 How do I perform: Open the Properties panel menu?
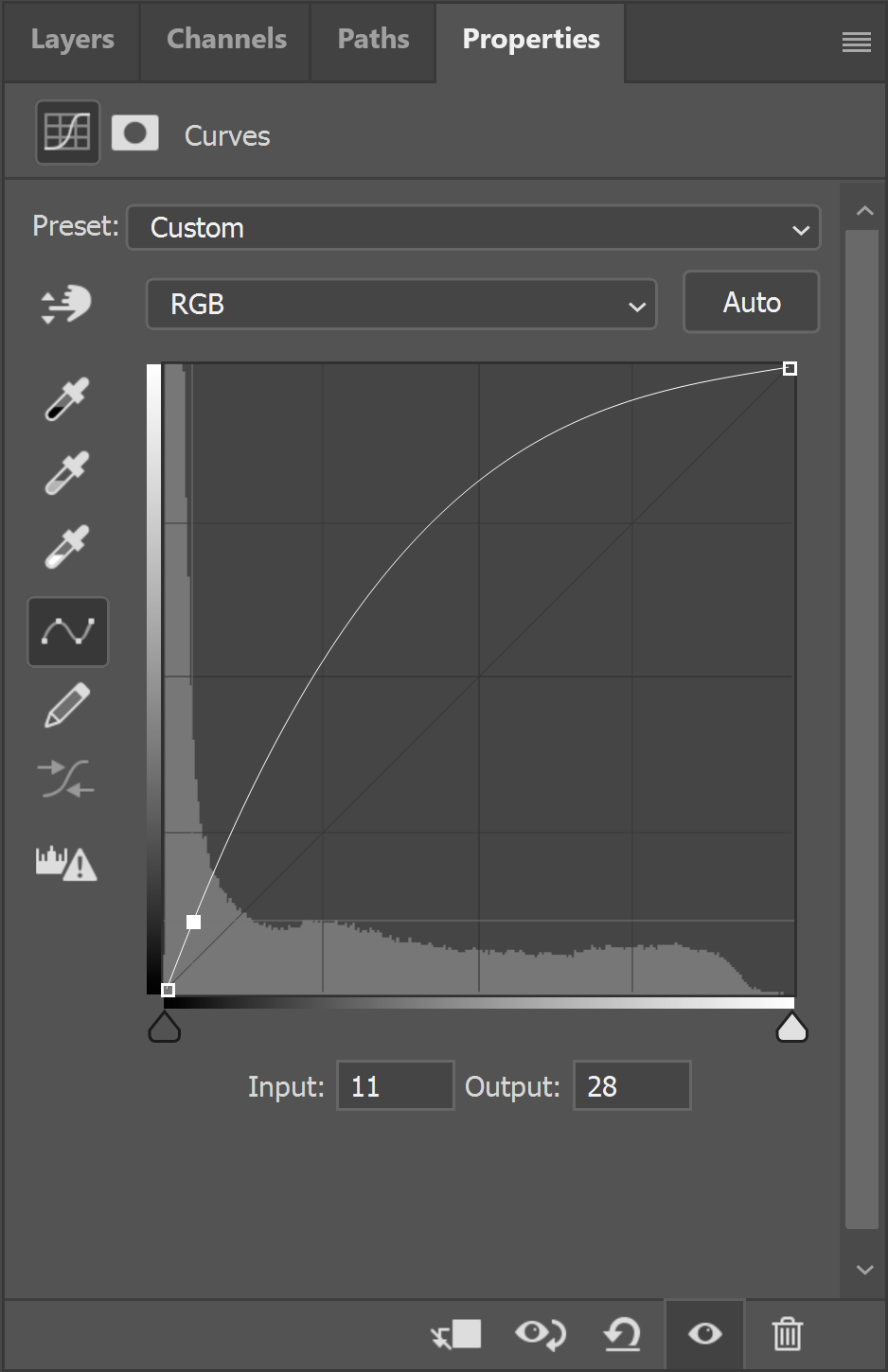pos(856,42)
